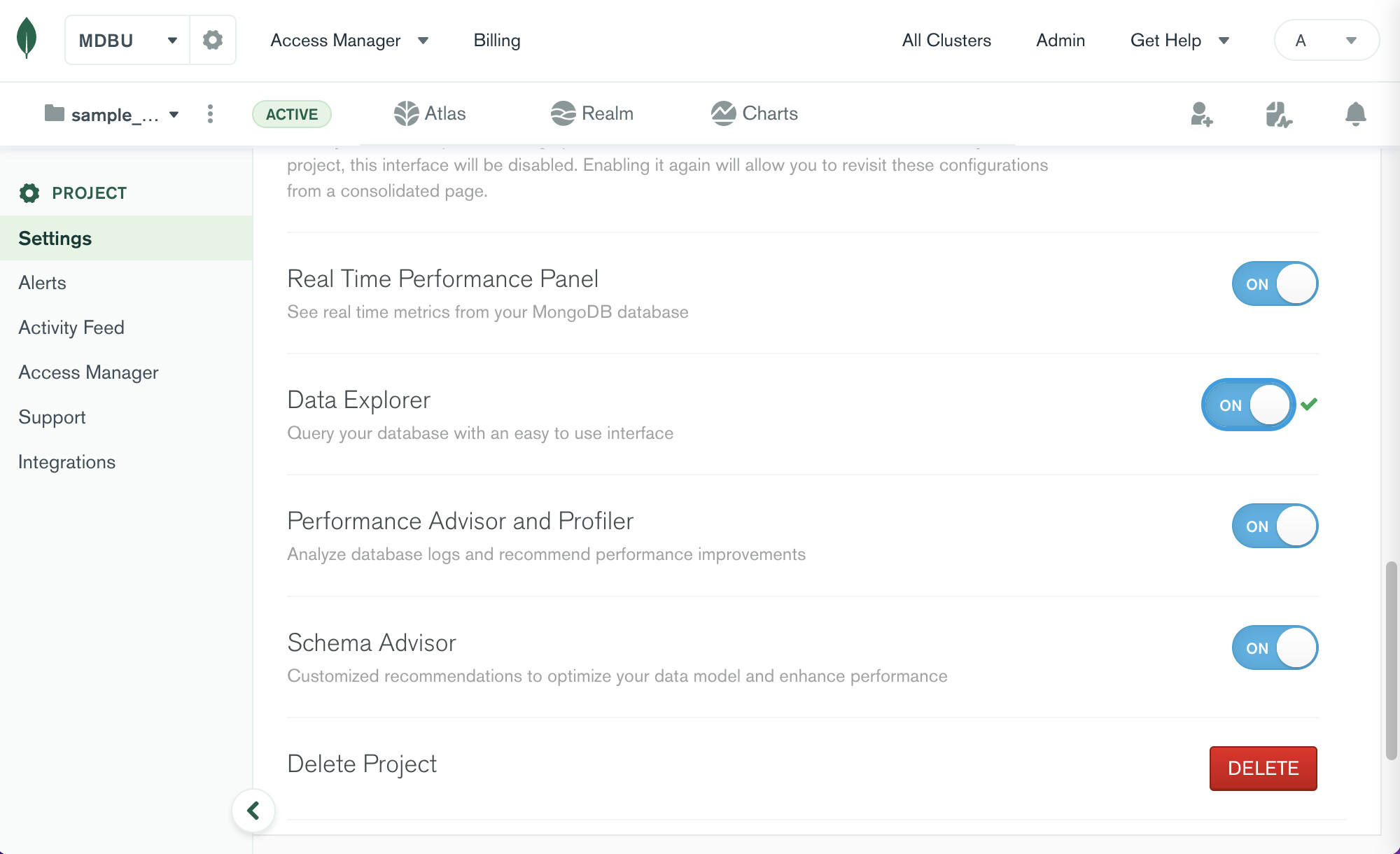Click the MongoDB leaf logo
Viewport: 1400px width, 854px height.
[x=27, y=38]
